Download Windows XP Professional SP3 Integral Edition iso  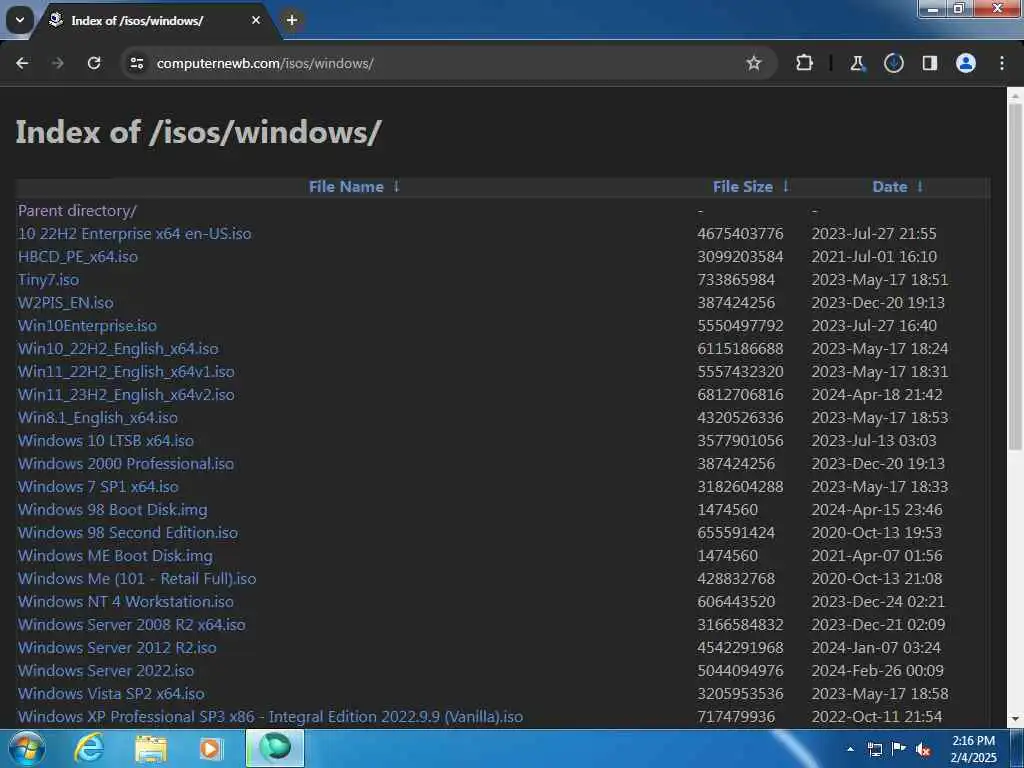(270, 716)
